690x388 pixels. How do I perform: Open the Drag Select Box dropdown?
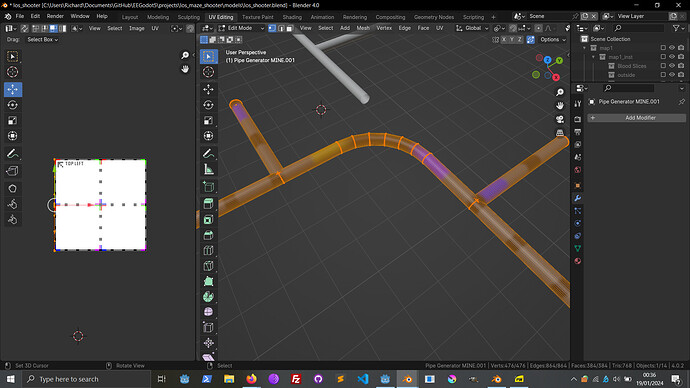click(42, 40)
